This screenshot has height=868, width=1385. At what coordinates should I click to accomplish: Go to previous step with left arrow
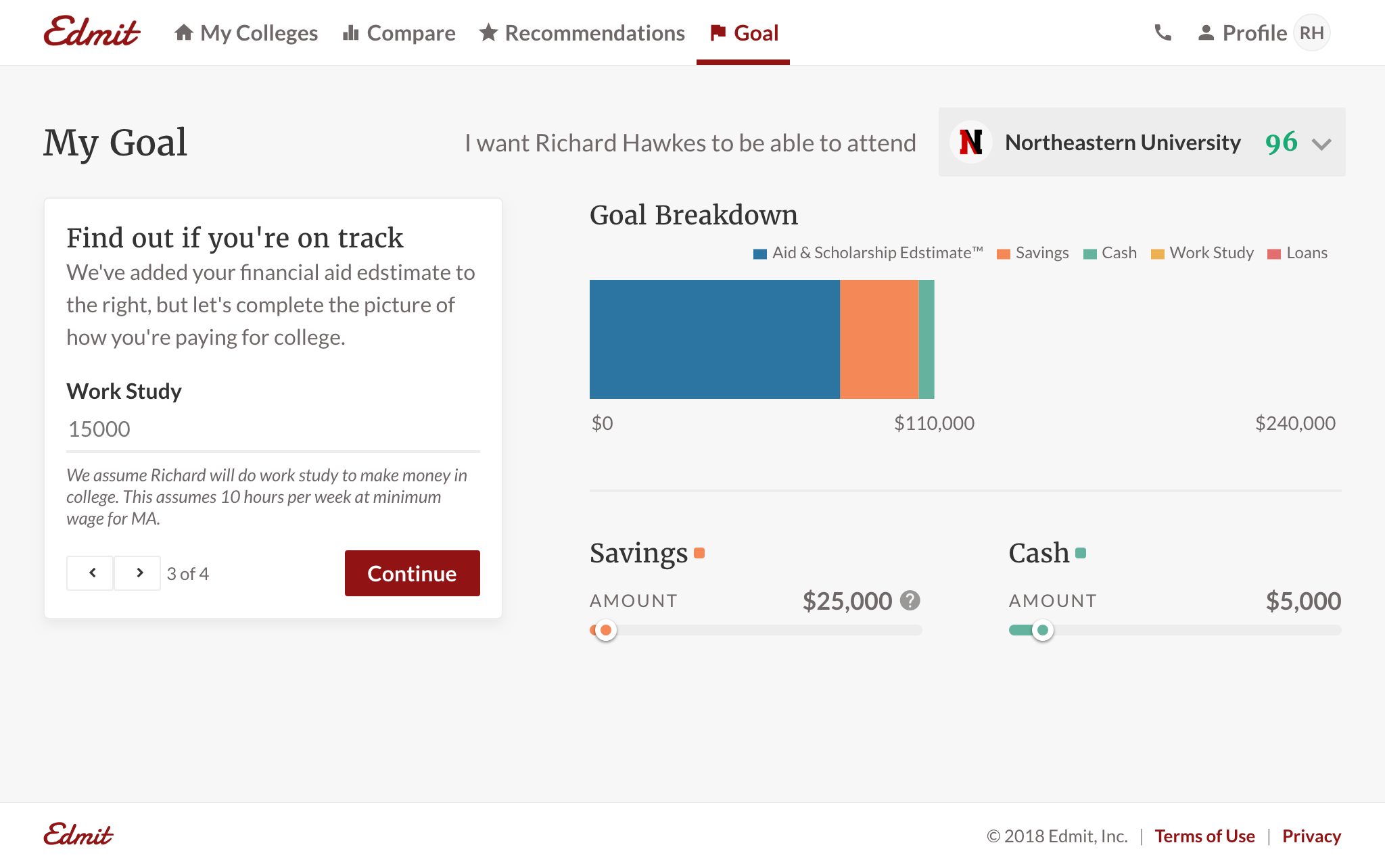tap(90, 573)
